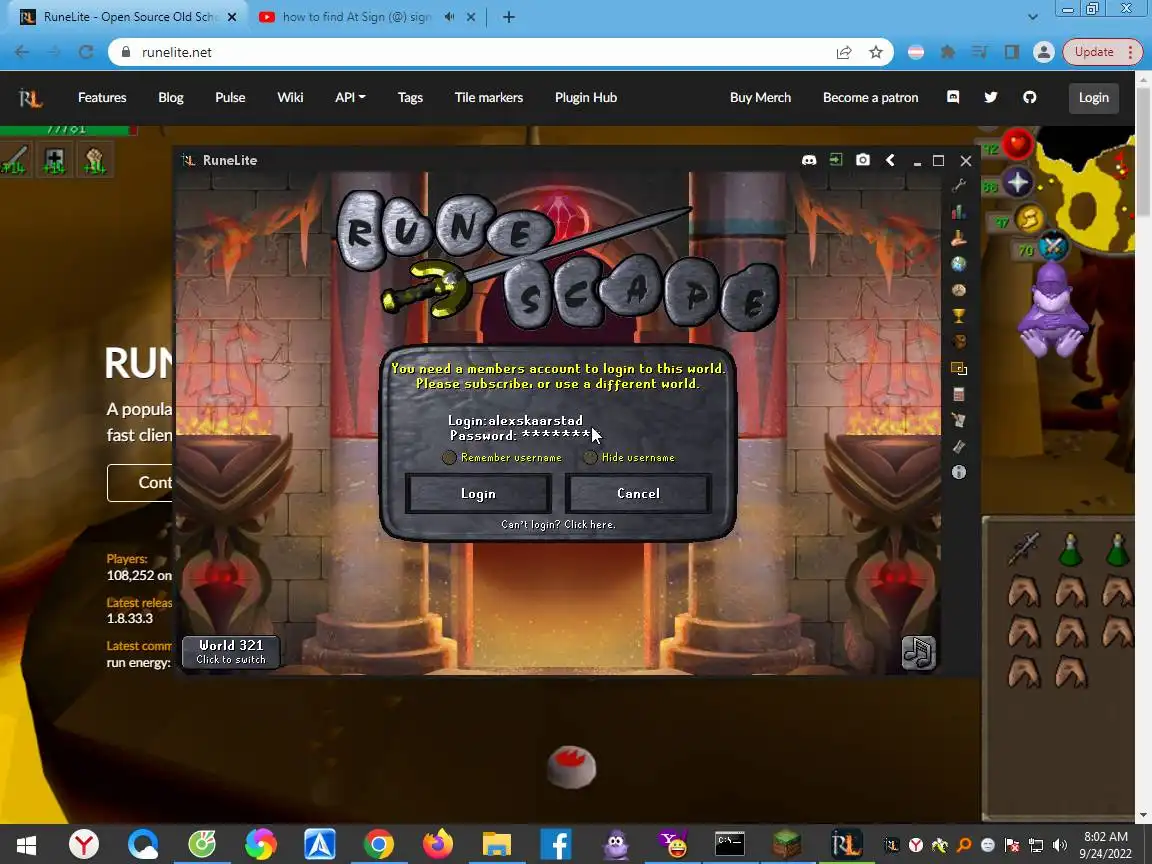The image size is (1152, 864).
Task: Bookmark page with star icon
Action: 875,52
